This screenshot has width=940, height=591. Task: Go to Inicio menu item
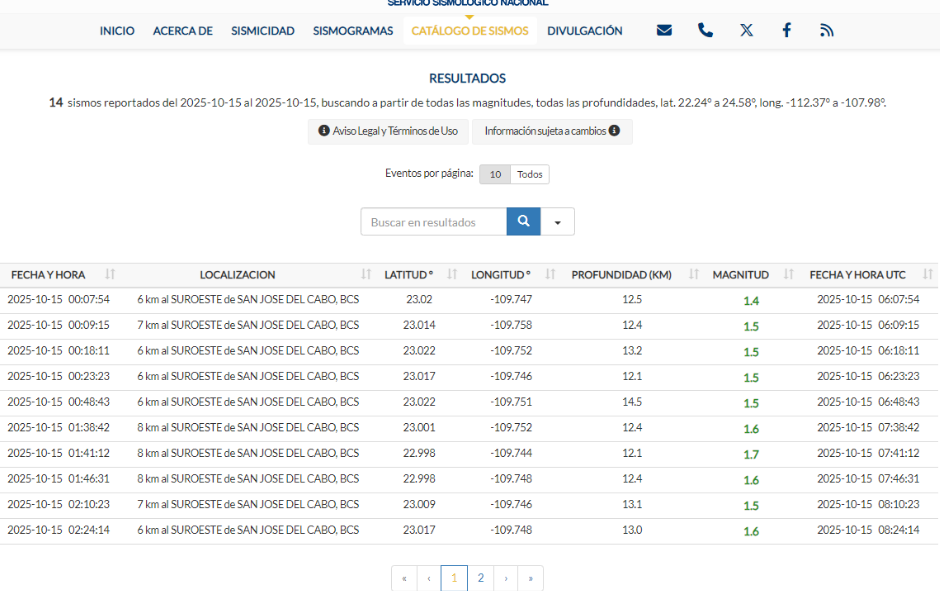(117, 31)
